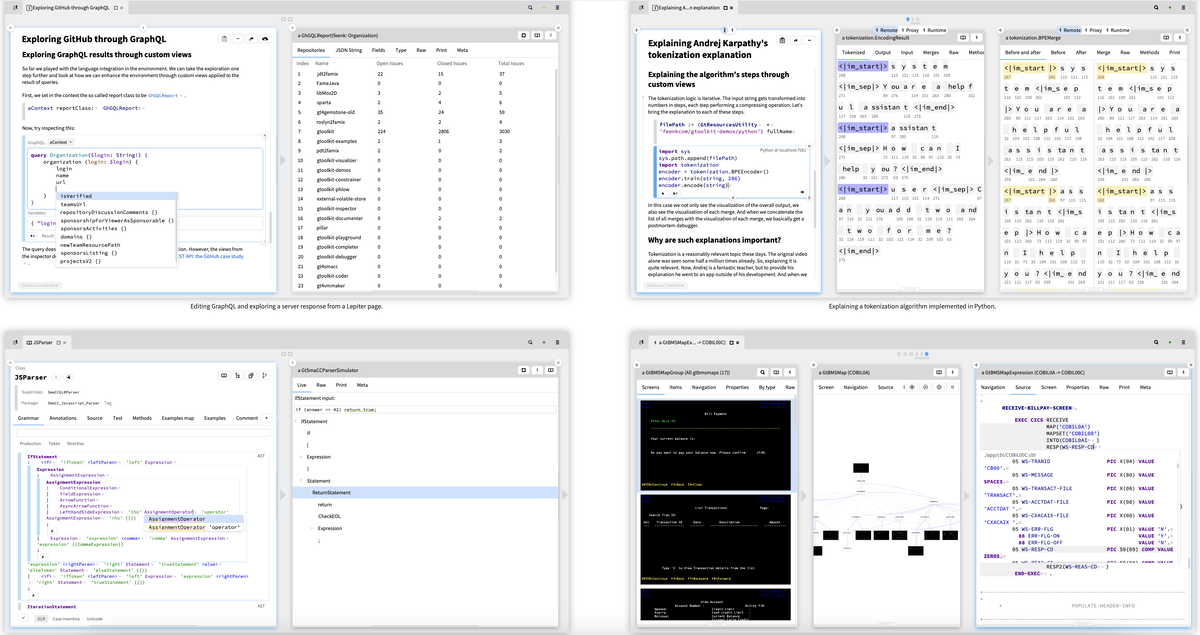This screenshot has height=635, width=1200.
Task: Open Tokenized tab in EncodingResult
Action: tap(853, 51)
